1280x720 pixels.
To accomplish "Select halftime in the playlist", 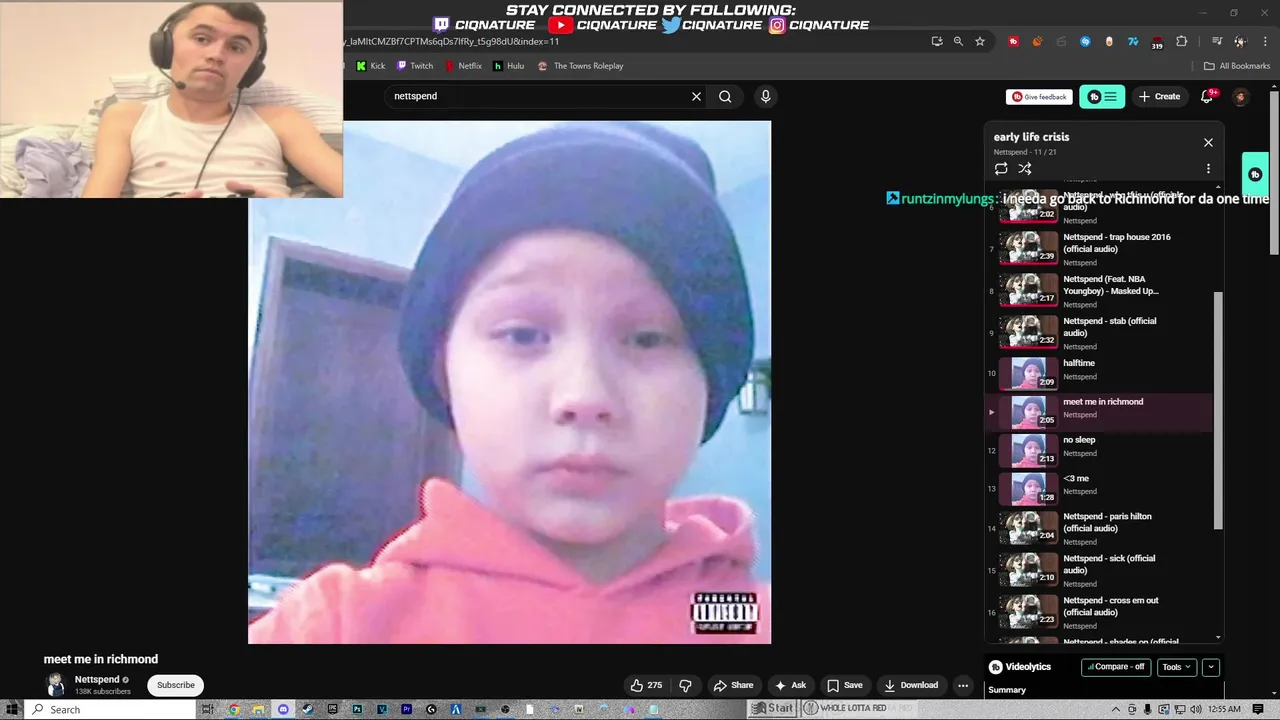I will [x=1099, y=373].
